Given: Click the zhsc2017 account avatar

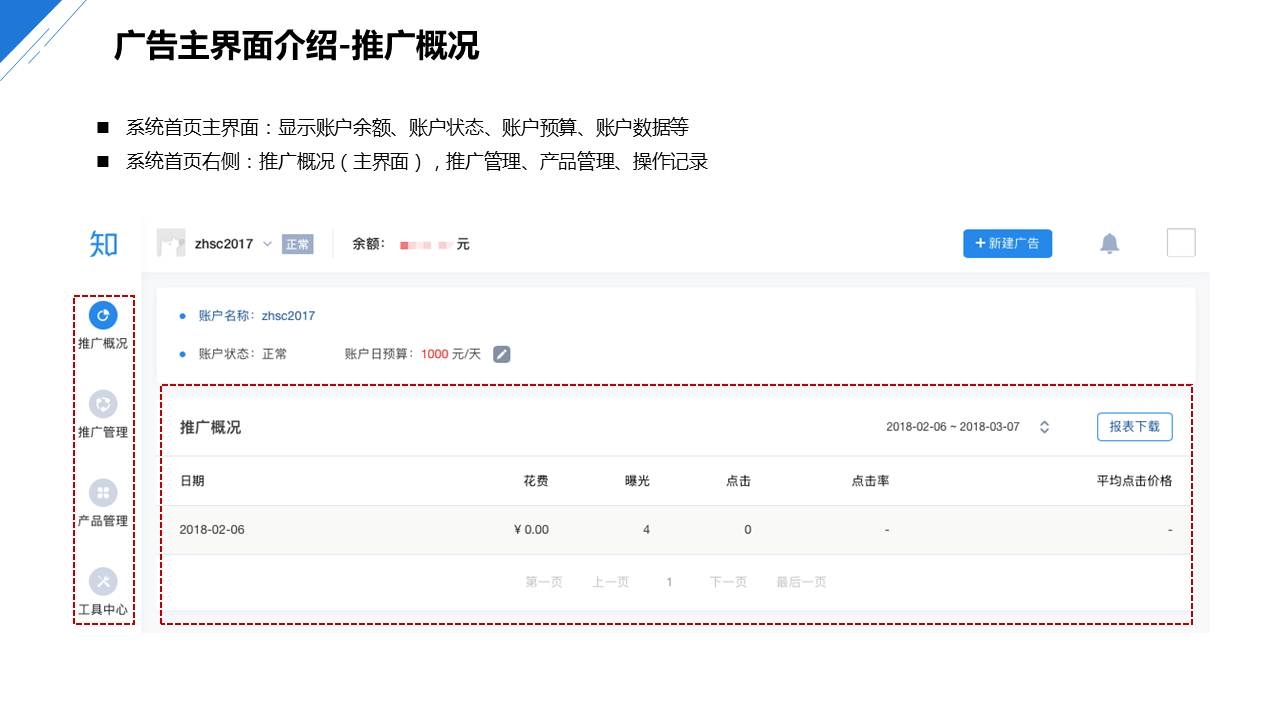Looking at the screenshot, I should 171,243.
